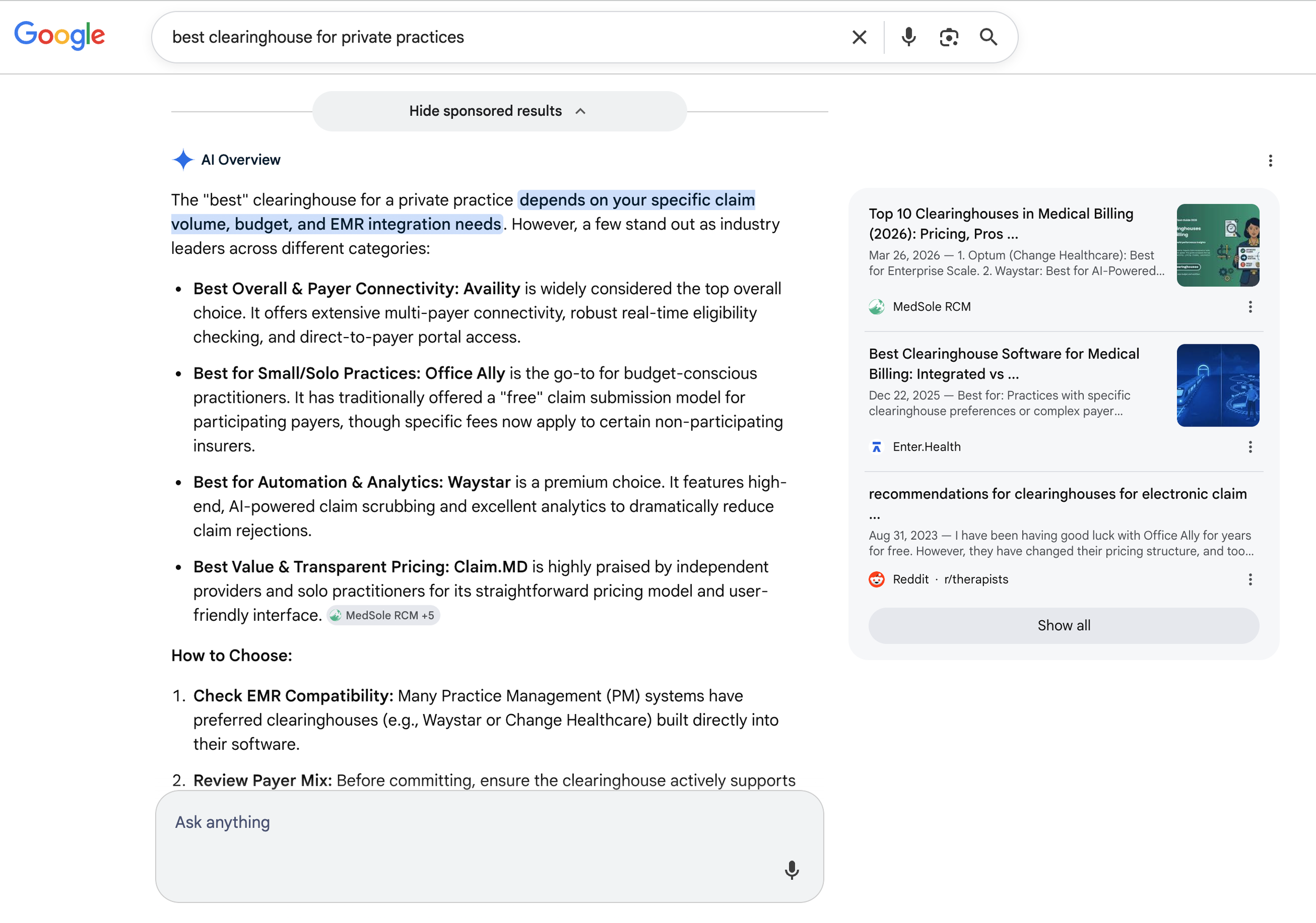Select 'Check EMR Compatibility:' list item text

293,696
